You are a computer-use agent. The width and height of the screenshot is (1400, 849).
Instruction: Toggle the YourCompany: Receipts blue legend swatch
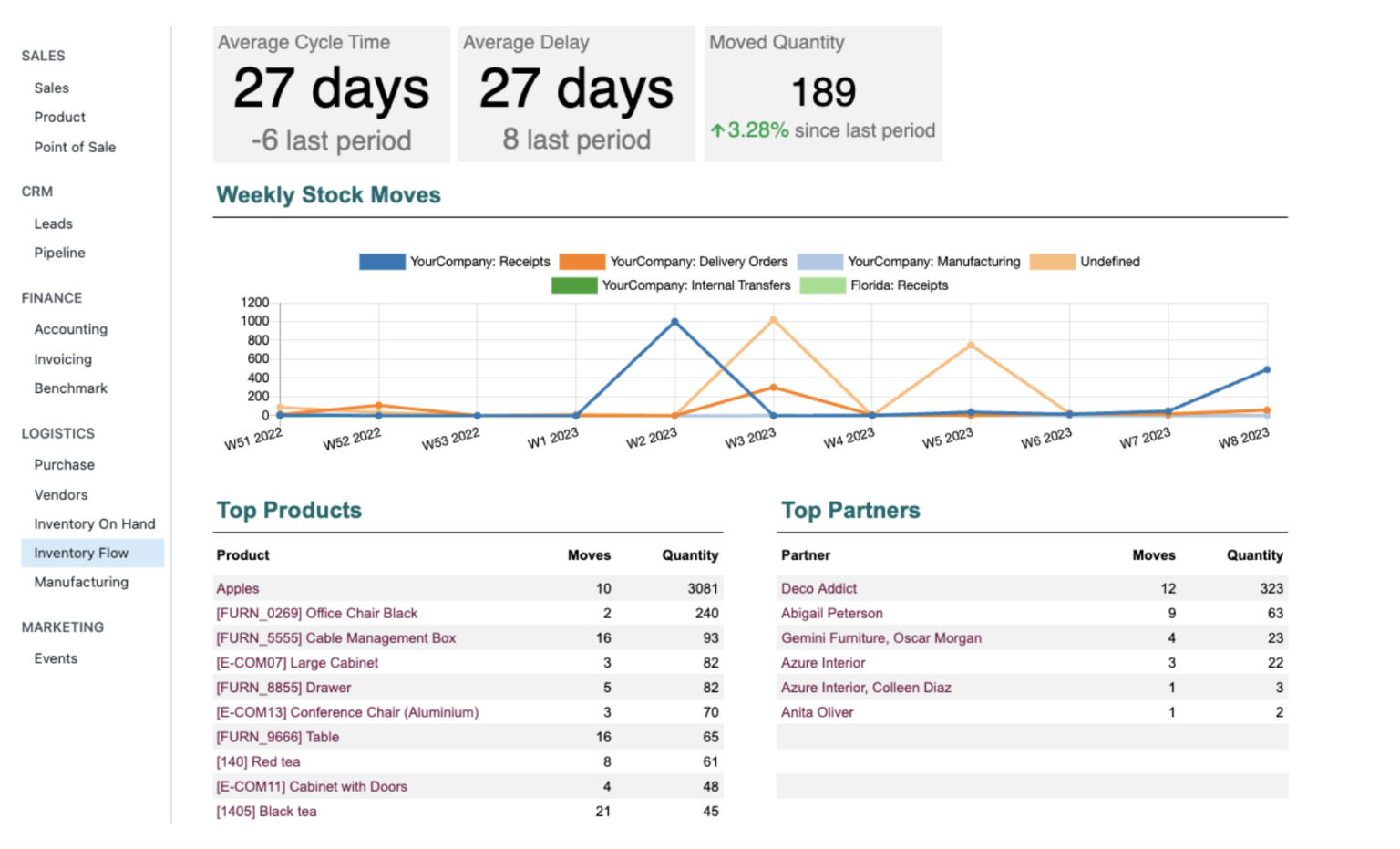pos(382,262)
